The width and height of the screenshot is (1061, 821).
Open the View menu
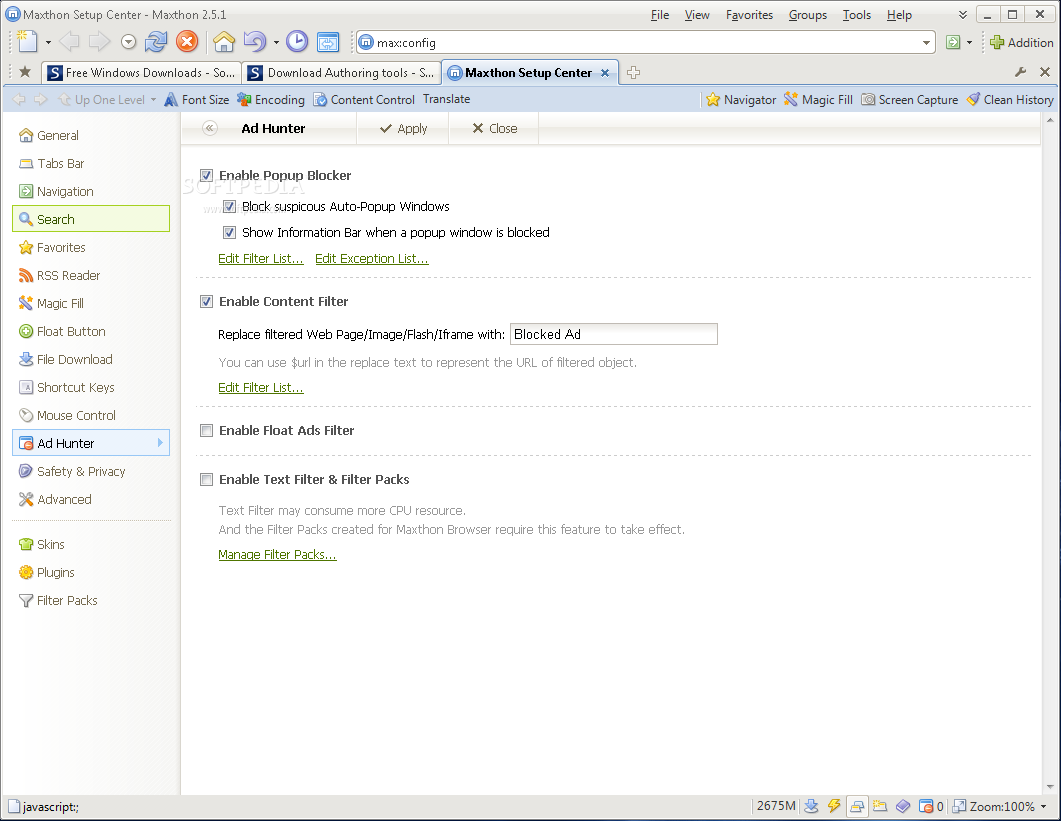(x=697, y=15)
